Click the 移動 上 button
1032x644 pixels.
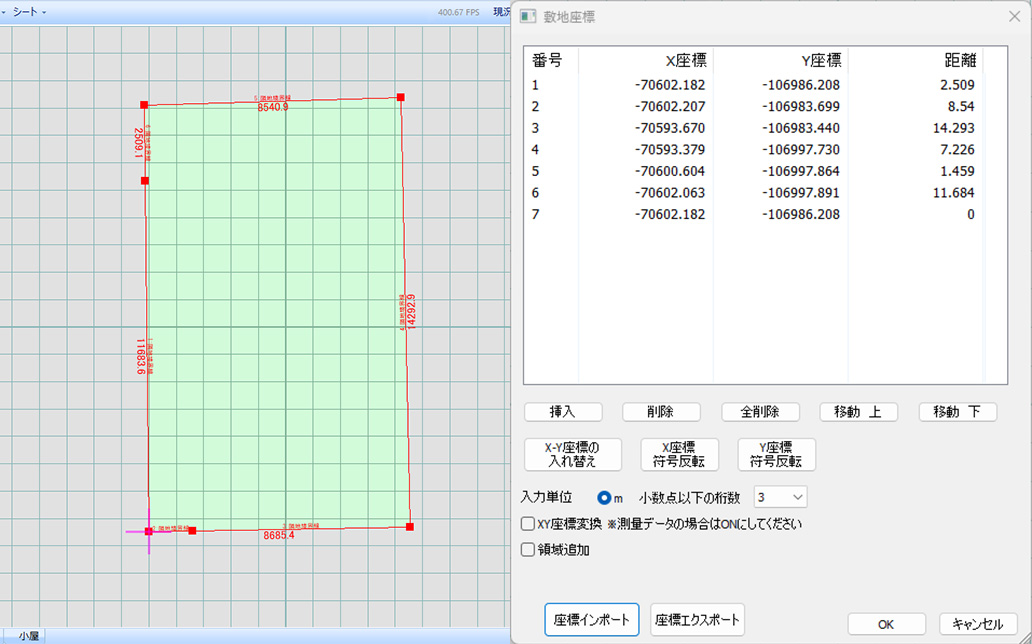click(858, 412)
